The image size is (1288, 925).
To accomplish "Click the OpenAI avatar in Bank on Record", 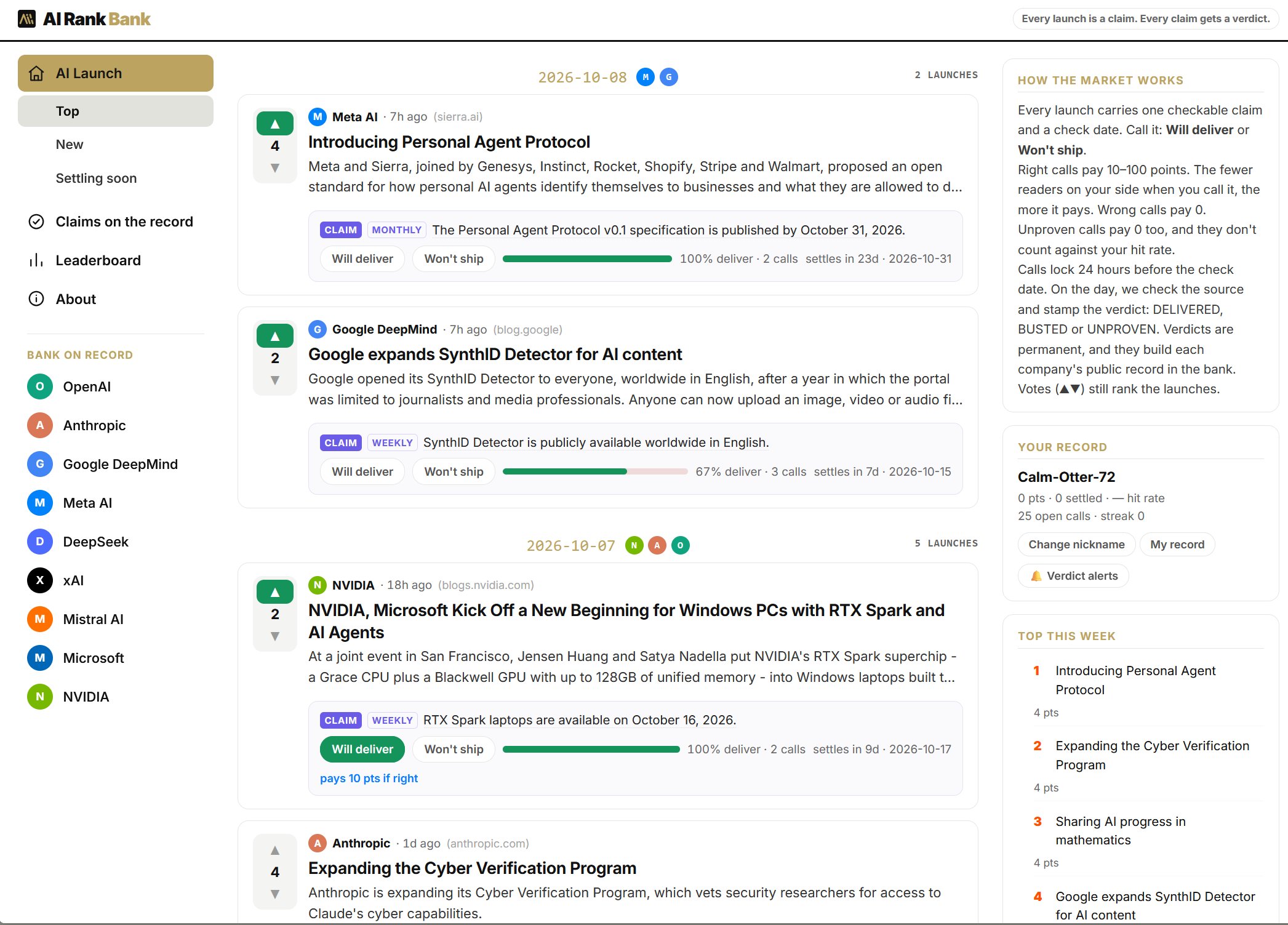I will point(40,386).
